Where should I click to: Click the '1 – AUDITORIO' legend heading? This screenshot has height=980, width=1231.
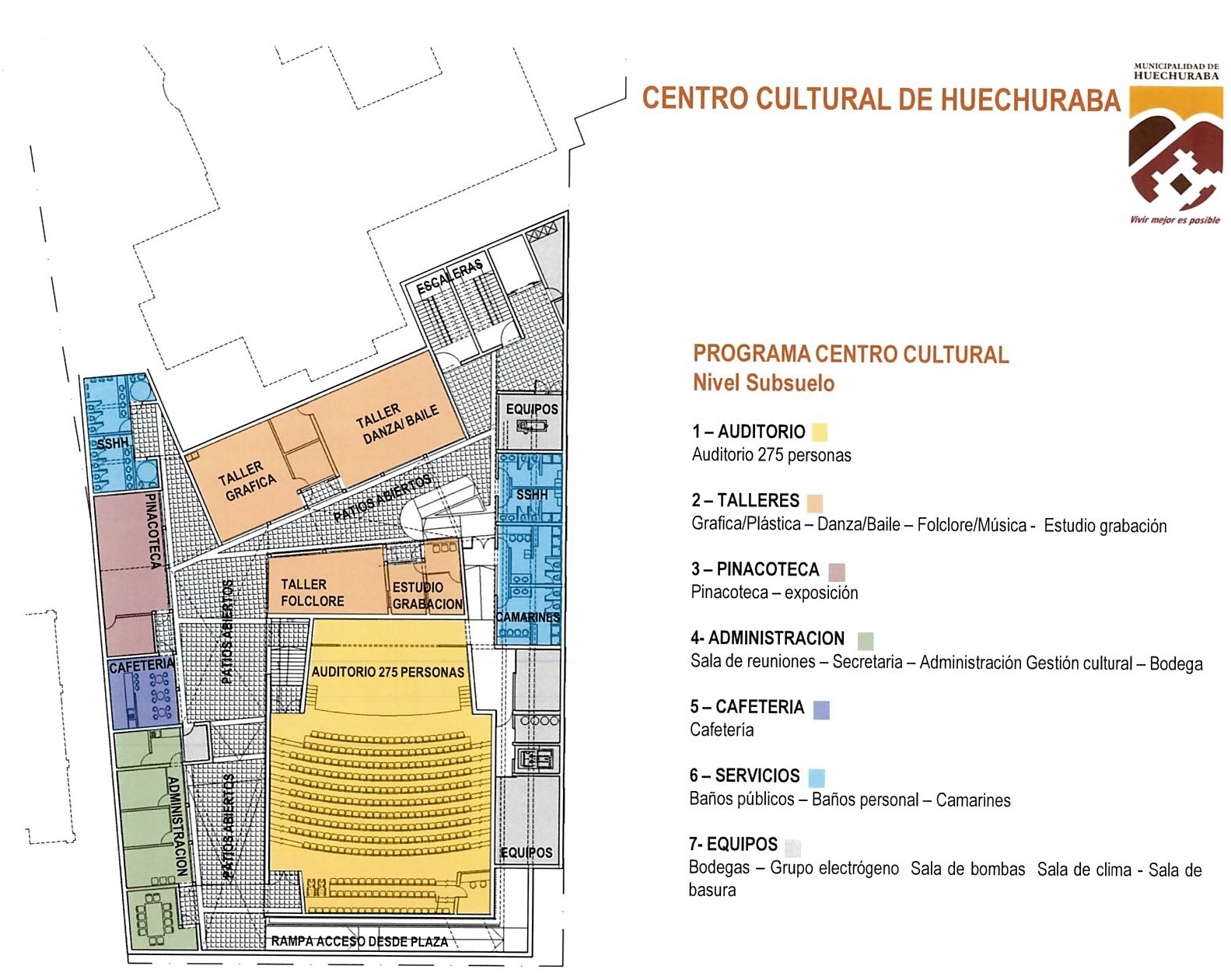point(749,432)
